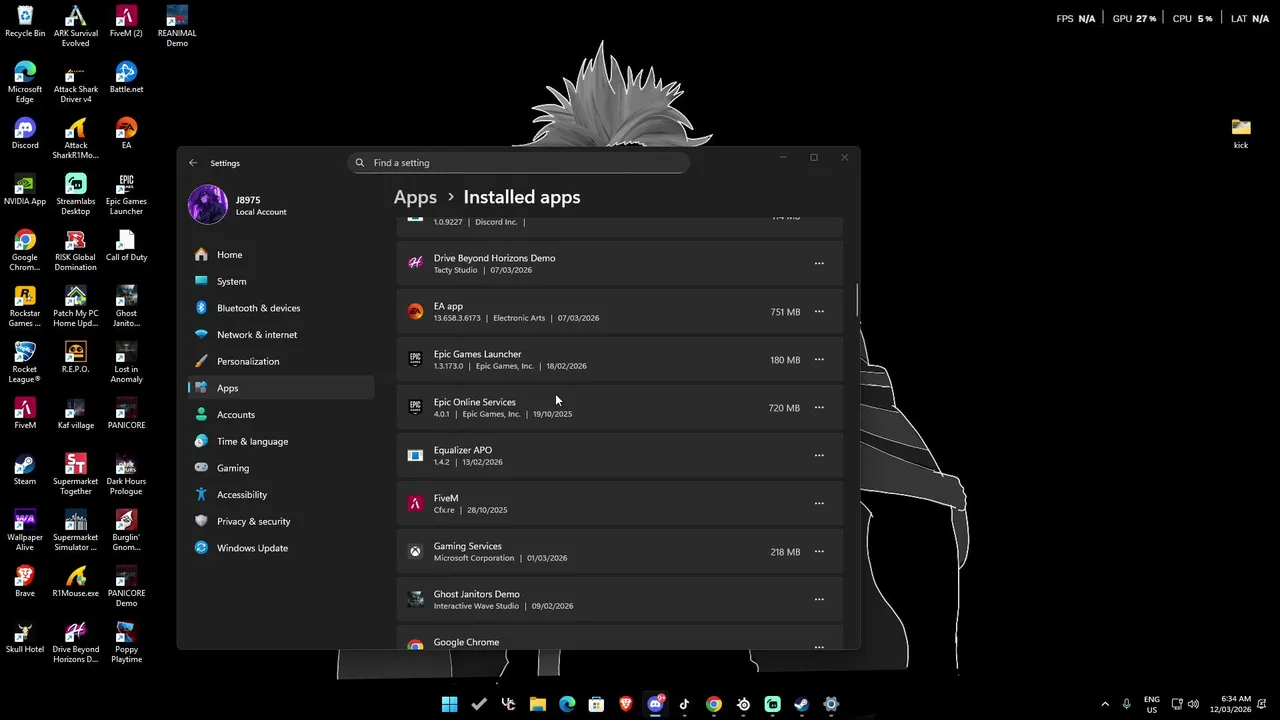
Task: Click the Discord taskbar icon with notification badge
Action: (655, 704)
